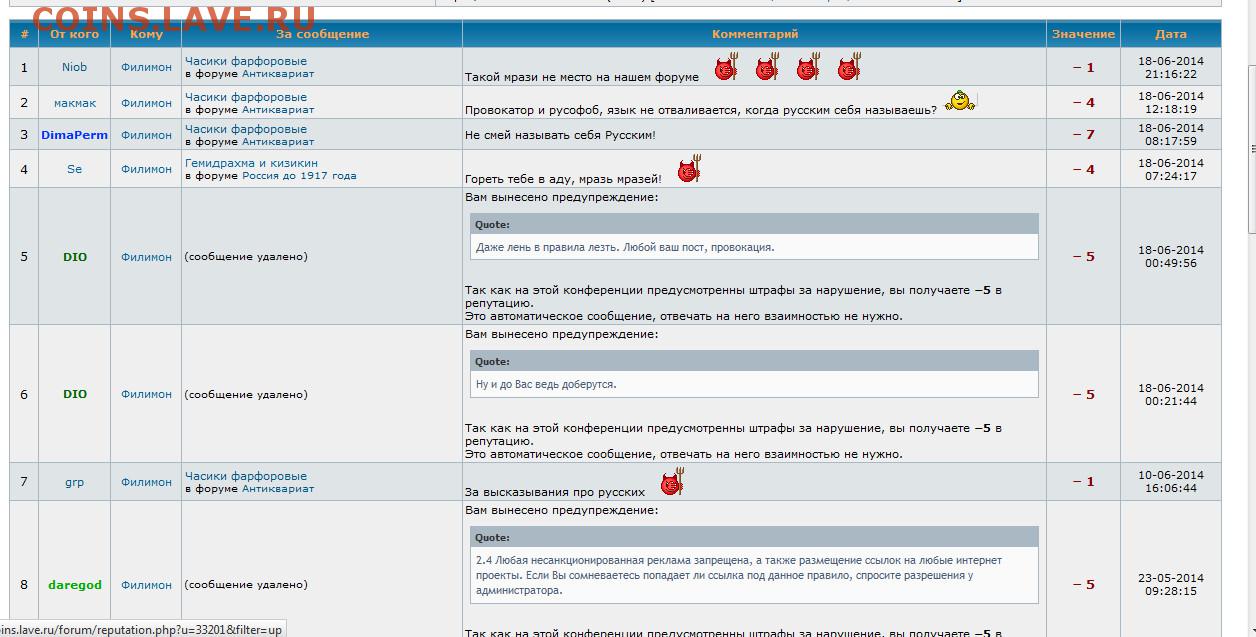Click value −1 in Niob's row

(x=1084, y=68)
